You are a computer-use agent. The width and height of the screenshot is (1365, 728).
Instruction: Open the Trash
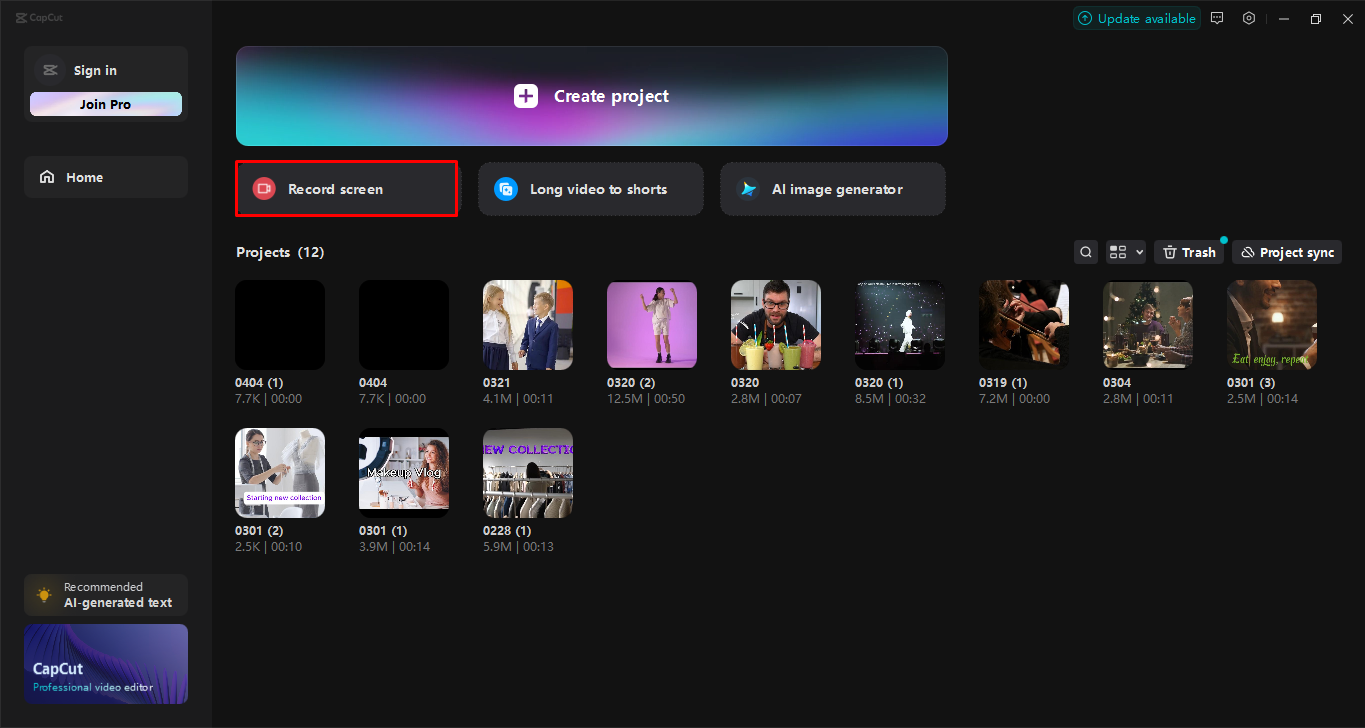pos(1189,252)
